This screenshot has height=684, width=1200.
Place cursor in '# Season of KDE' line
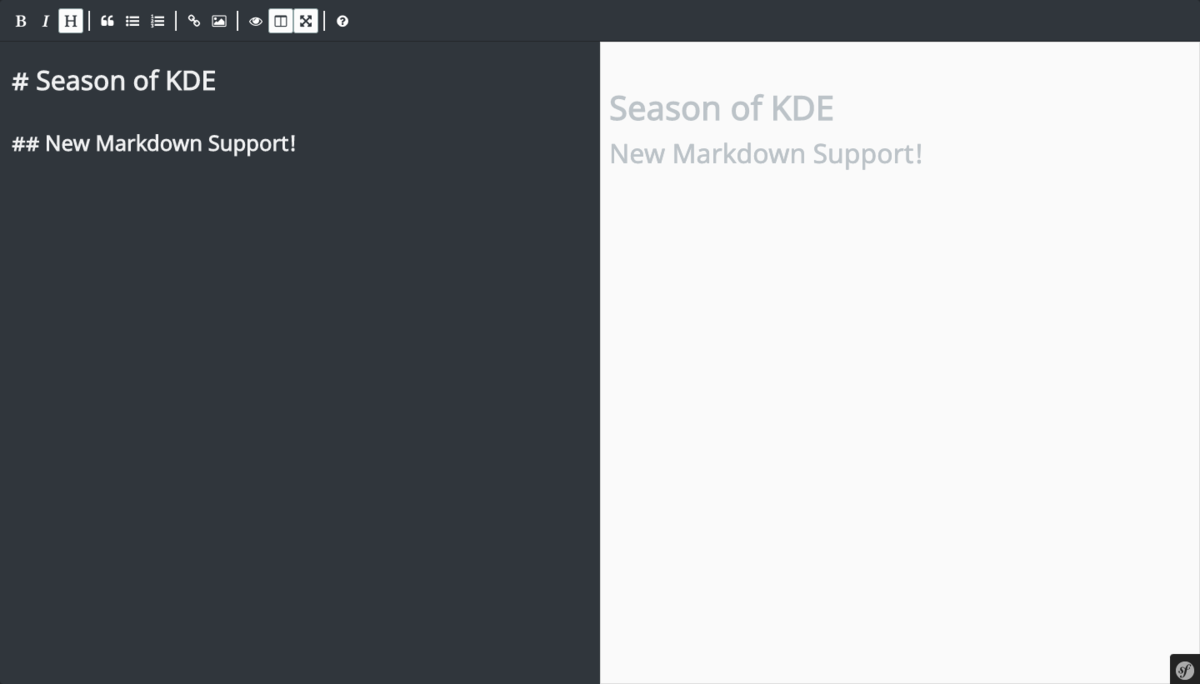124,81
